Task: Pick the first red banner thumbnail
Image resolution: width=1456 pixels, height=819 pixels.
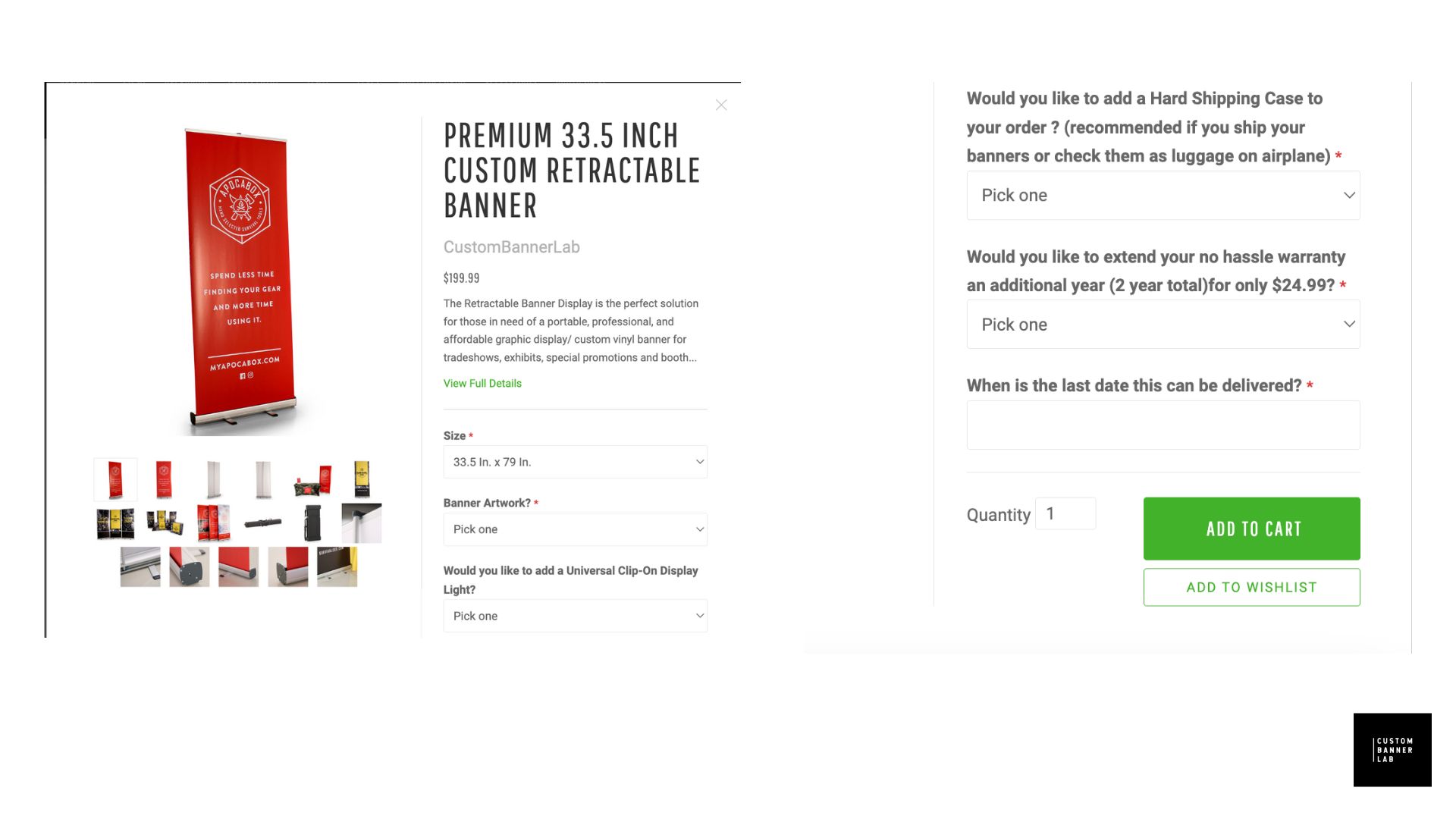Action: [x=115, y=479]
